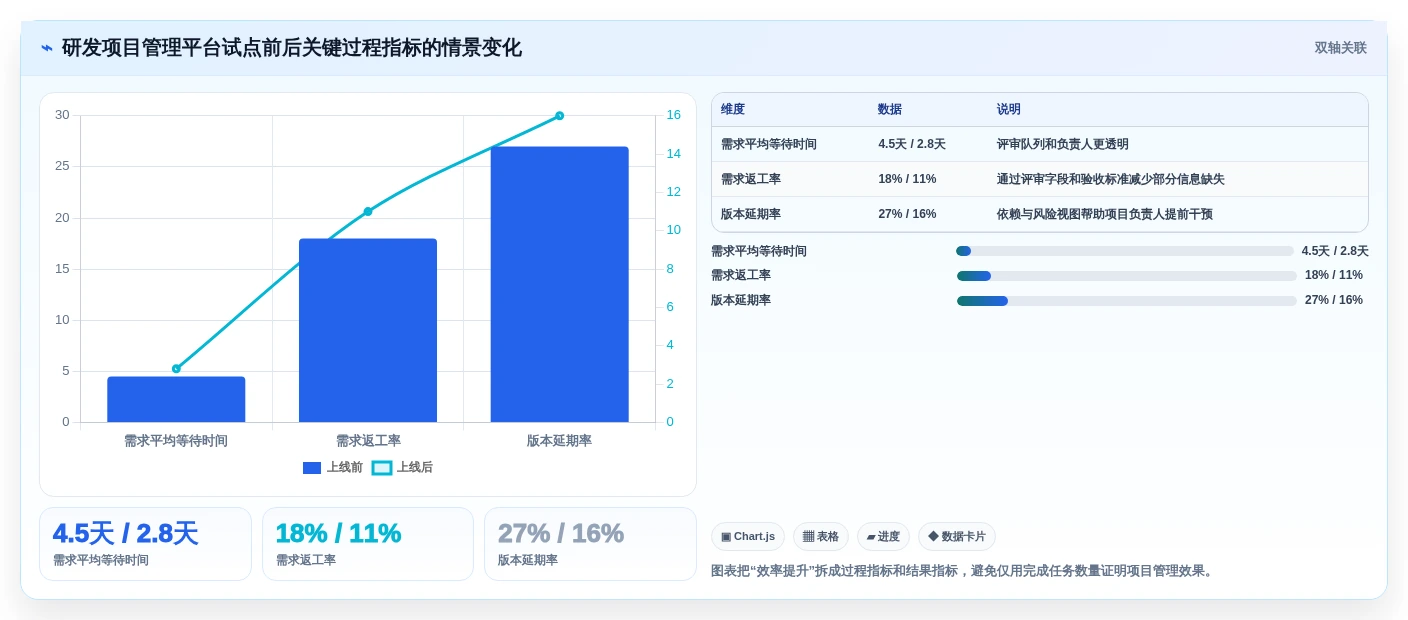This screenshot has width=1408, height=620.
Task: Click the line point above 需求返工率
Action: pyautogui.click(x=368, y=212)
